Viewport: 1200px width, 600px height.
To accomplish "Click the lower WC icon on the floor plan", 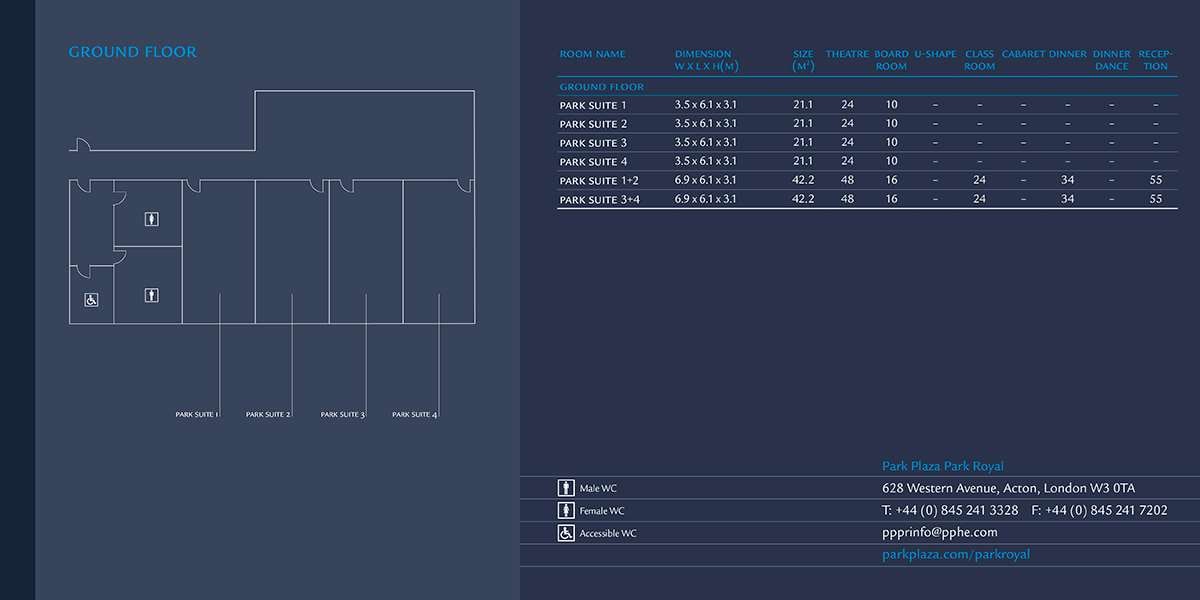I will pyautogui.click(x=150, y=295).
